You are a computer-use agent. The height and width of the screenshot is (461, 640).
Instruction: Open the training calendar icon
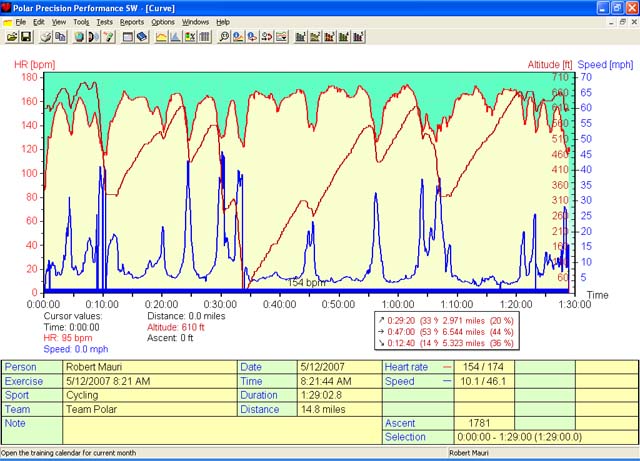[128, 37]
